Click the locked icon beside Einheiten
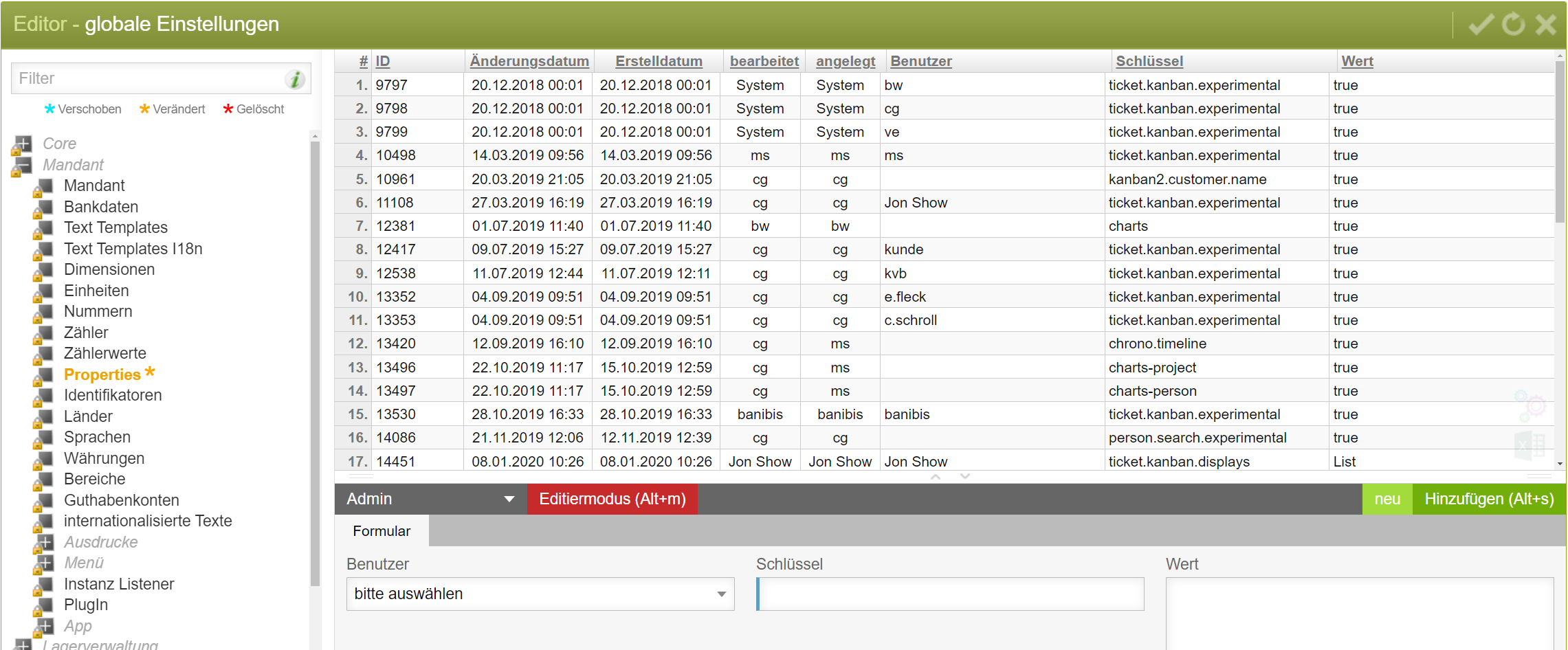 click(43, 291)
